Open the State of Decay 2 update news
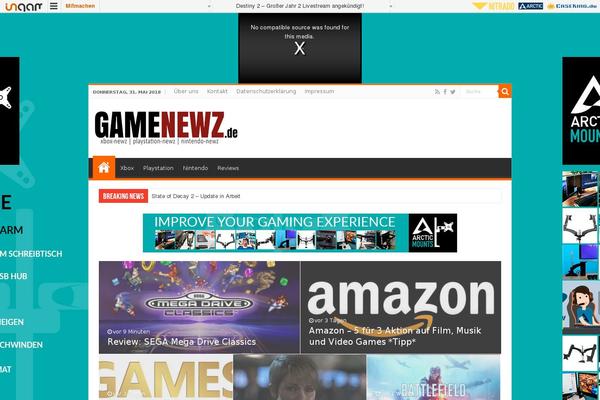600x400 pixels. (x=196, y=196)
